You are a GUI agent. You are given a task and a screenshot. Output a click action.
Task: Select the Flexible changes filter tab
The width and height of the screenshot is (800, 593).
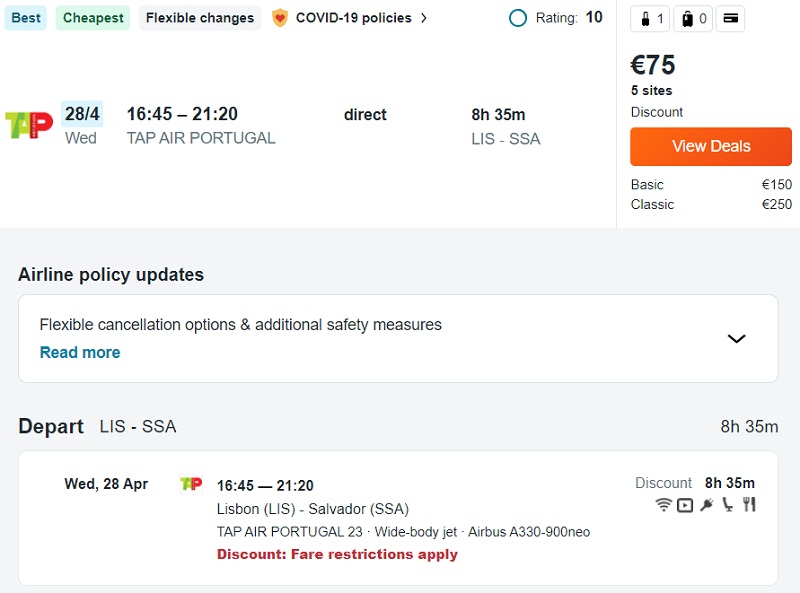(199, 18)
